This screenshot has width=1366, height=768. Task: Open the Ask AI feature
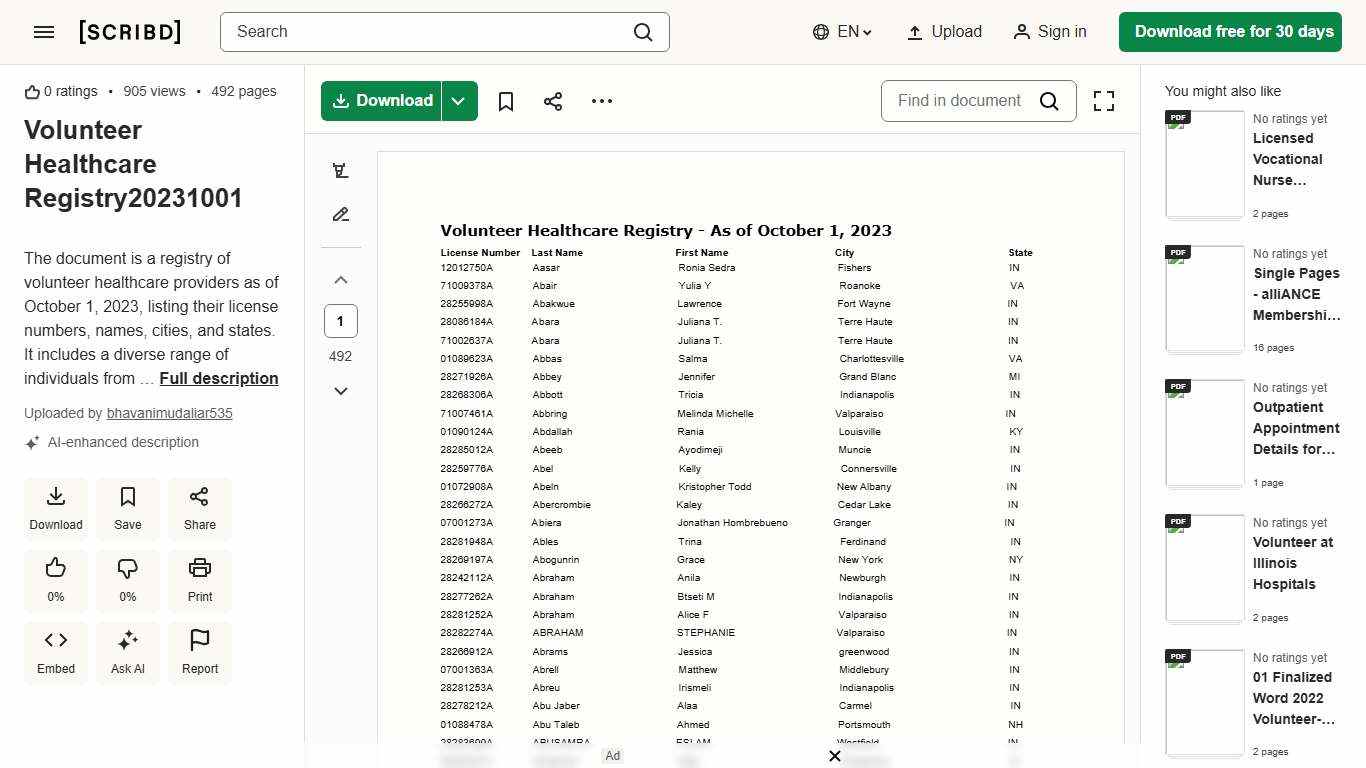pyautogui.click(x=127, y=652)
